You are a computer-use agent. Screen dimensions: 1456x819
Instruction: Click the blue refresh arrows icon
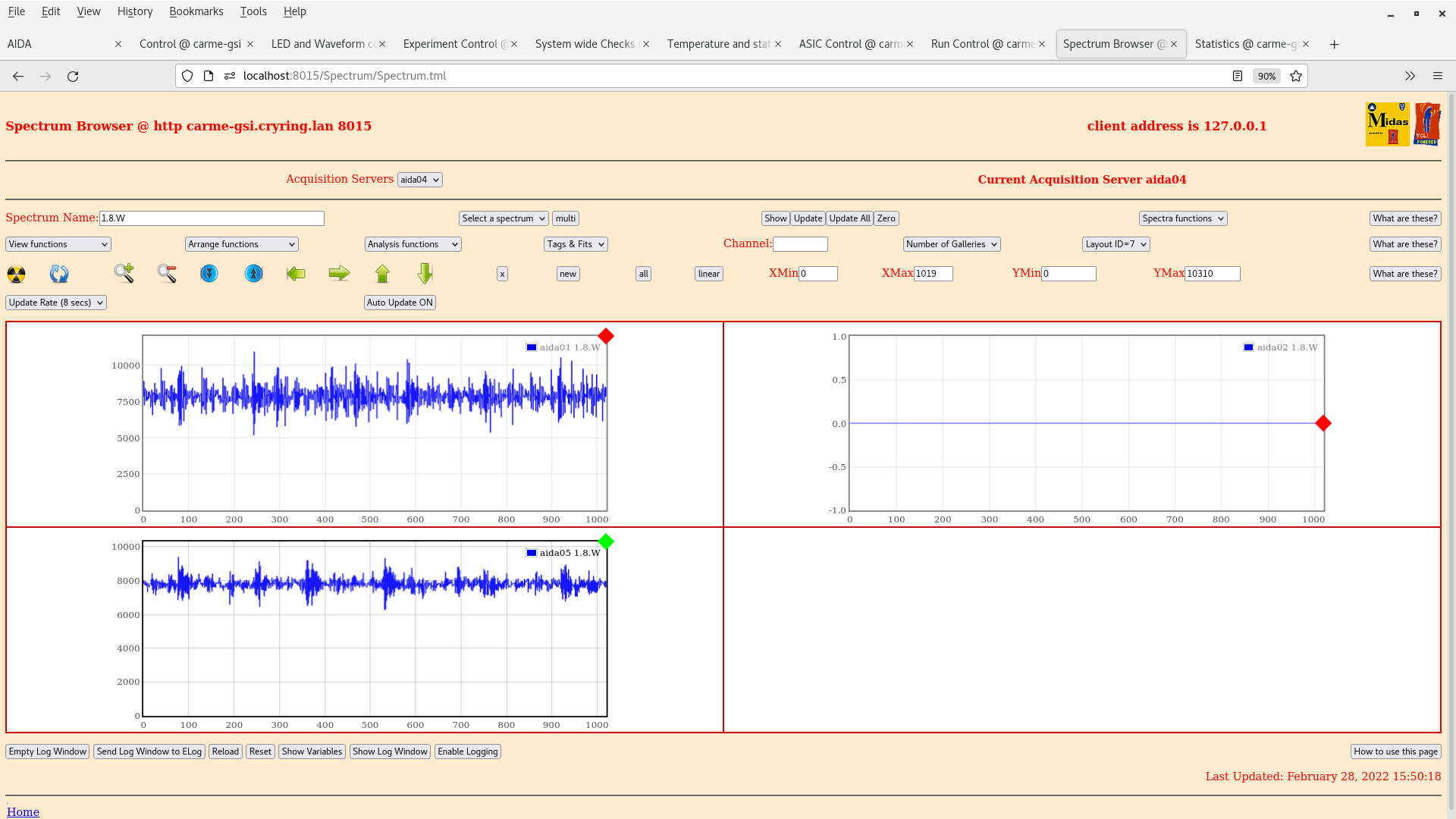[x=59, y=274]
